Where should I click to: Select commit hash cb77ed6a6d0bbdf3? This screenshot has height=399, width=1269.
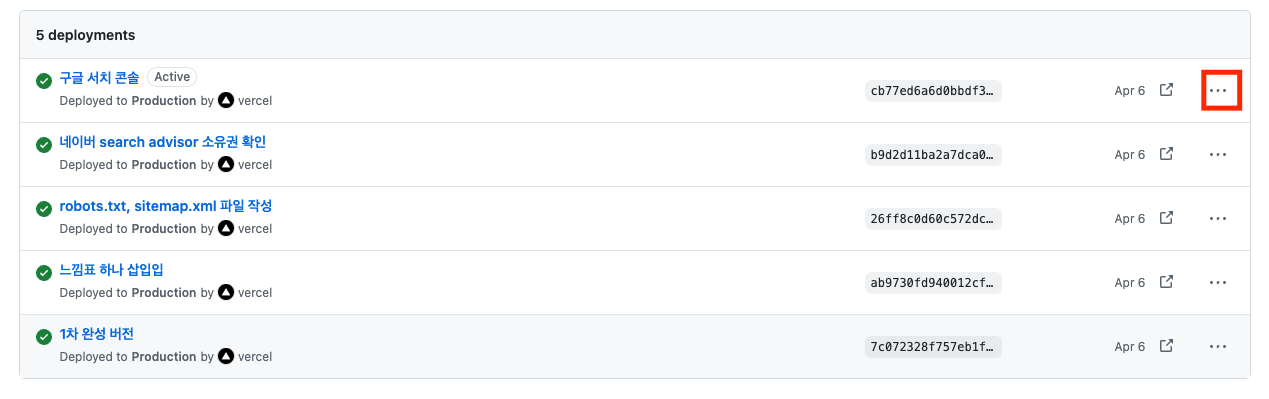click(933, 90)
